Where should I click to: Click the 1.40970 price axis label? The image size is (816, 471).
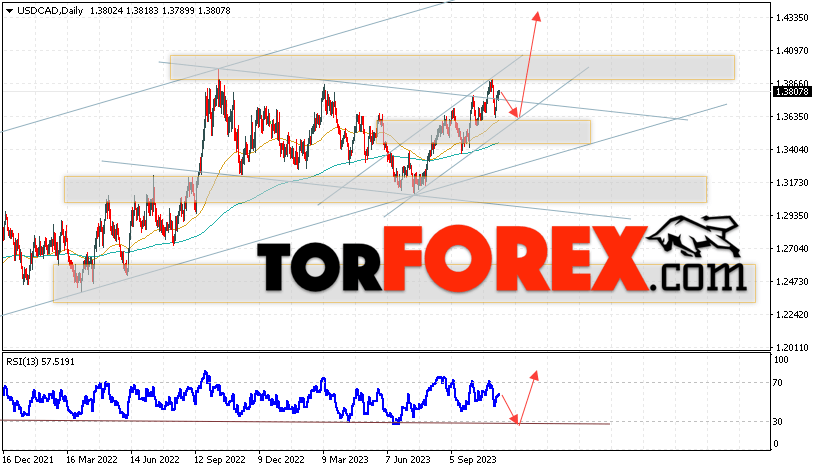coord(792,50)
